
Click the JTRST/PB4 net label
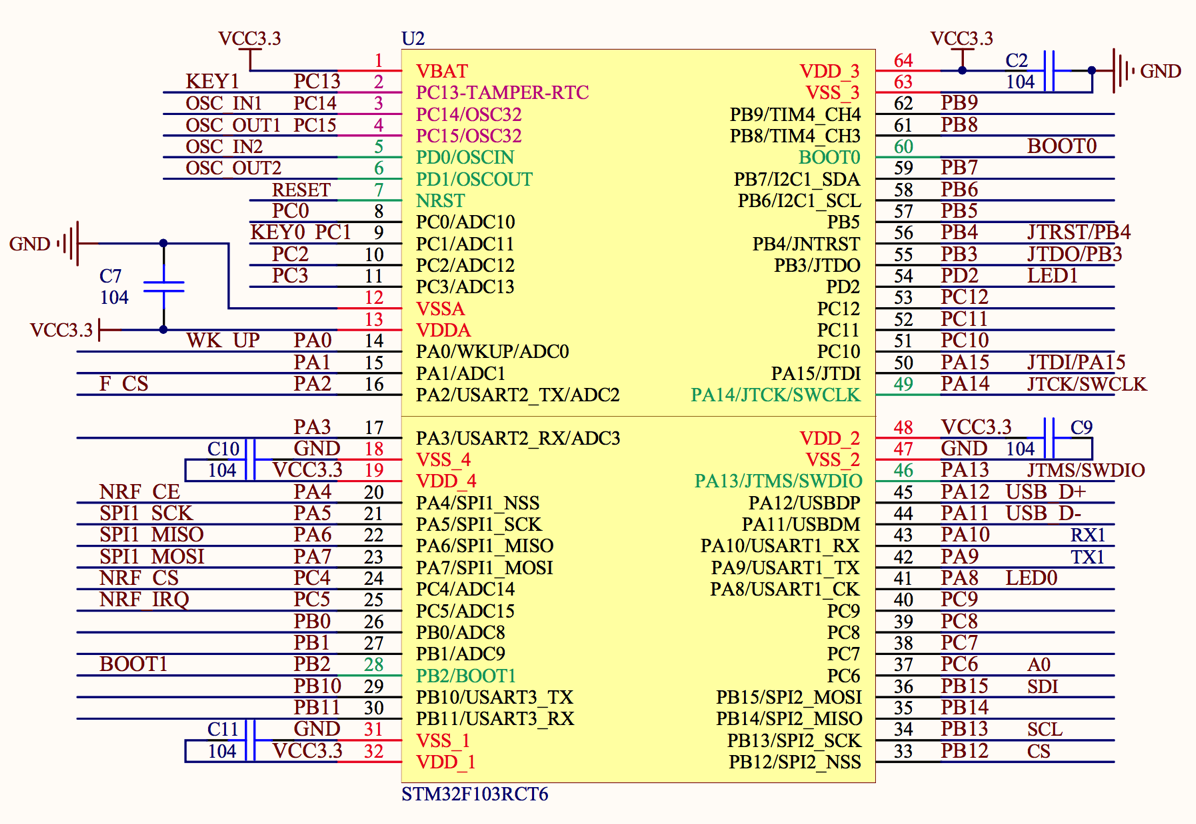1079,232
